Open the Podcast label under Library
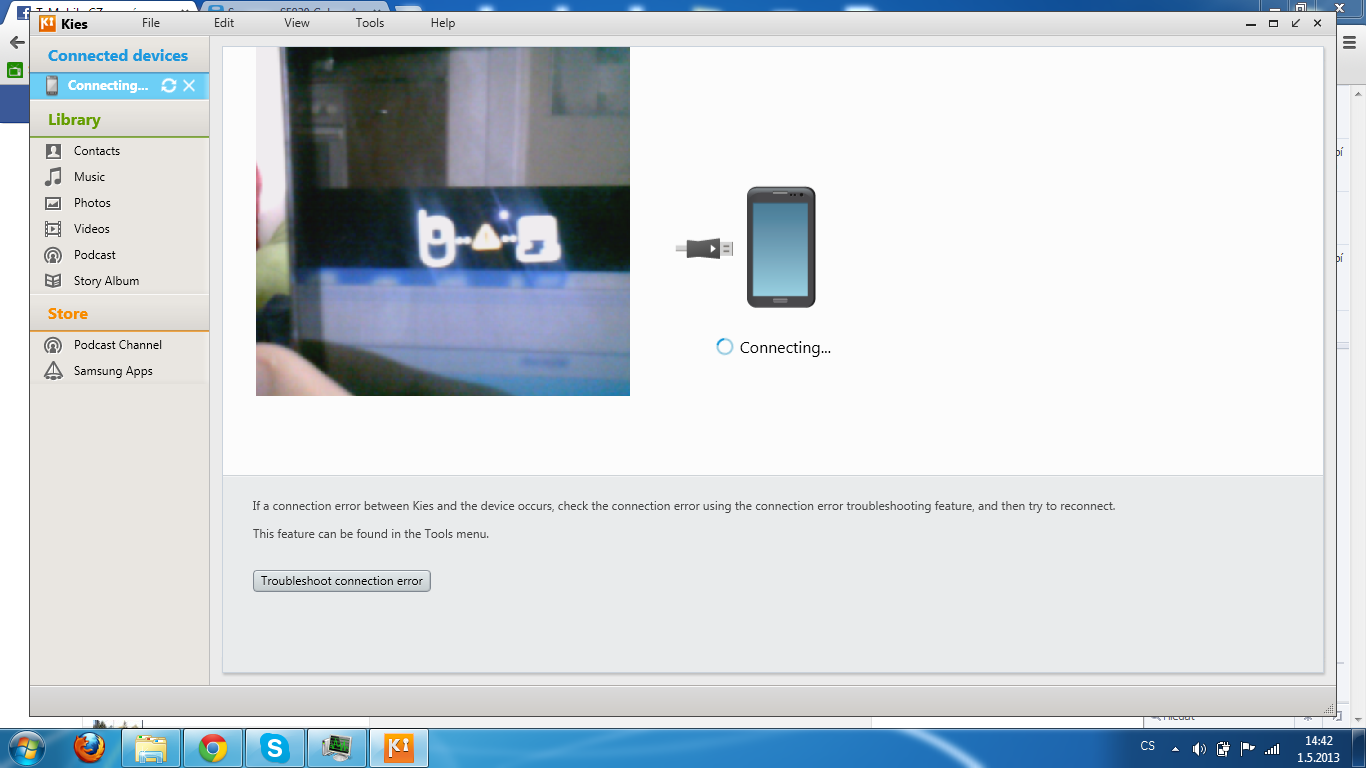This screenshot has height=768, width=1366. pyautogui.click(x=95, y=255)
